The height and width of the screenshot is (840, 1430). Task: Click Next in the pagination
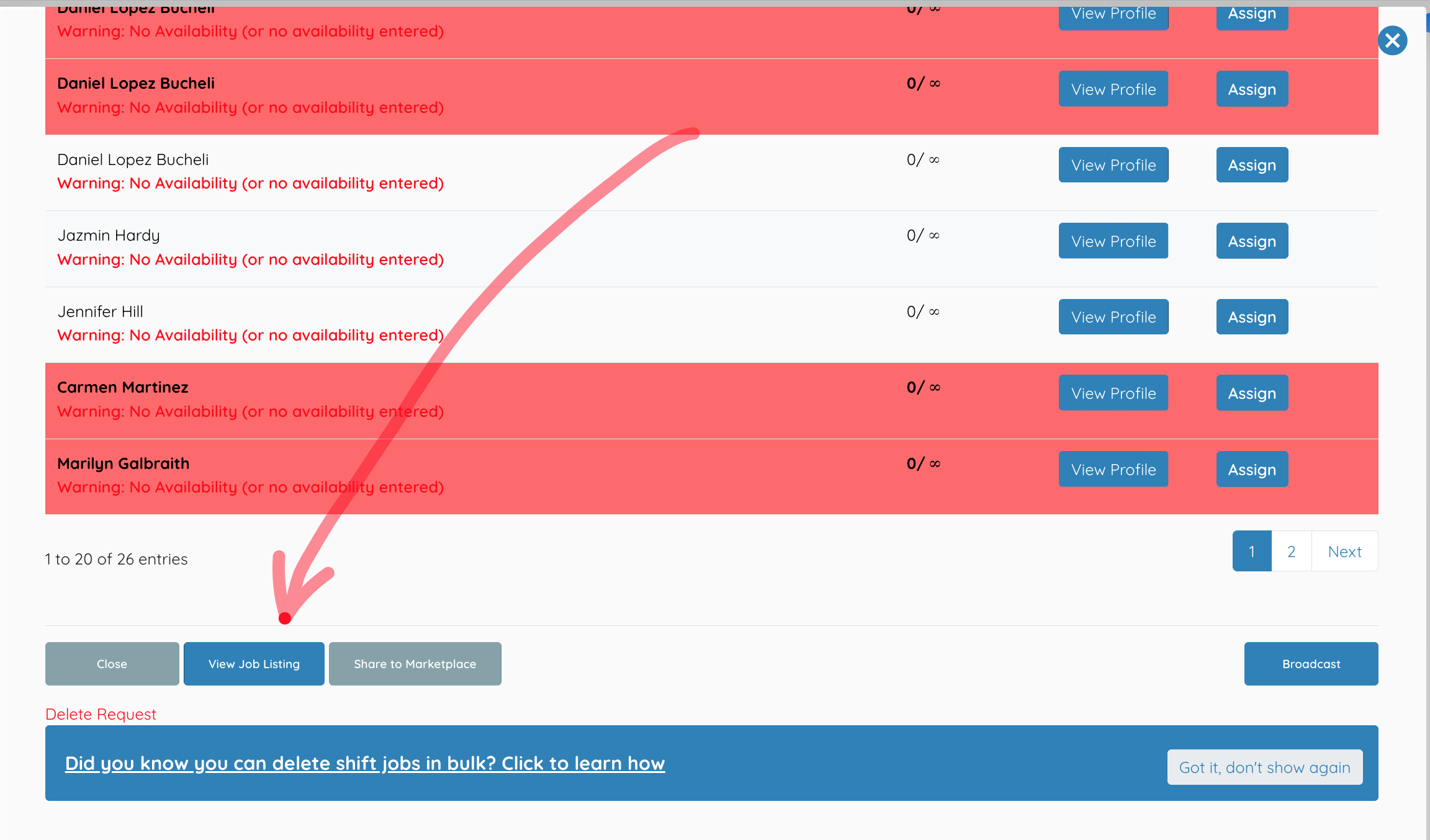tap(1345, 551)
